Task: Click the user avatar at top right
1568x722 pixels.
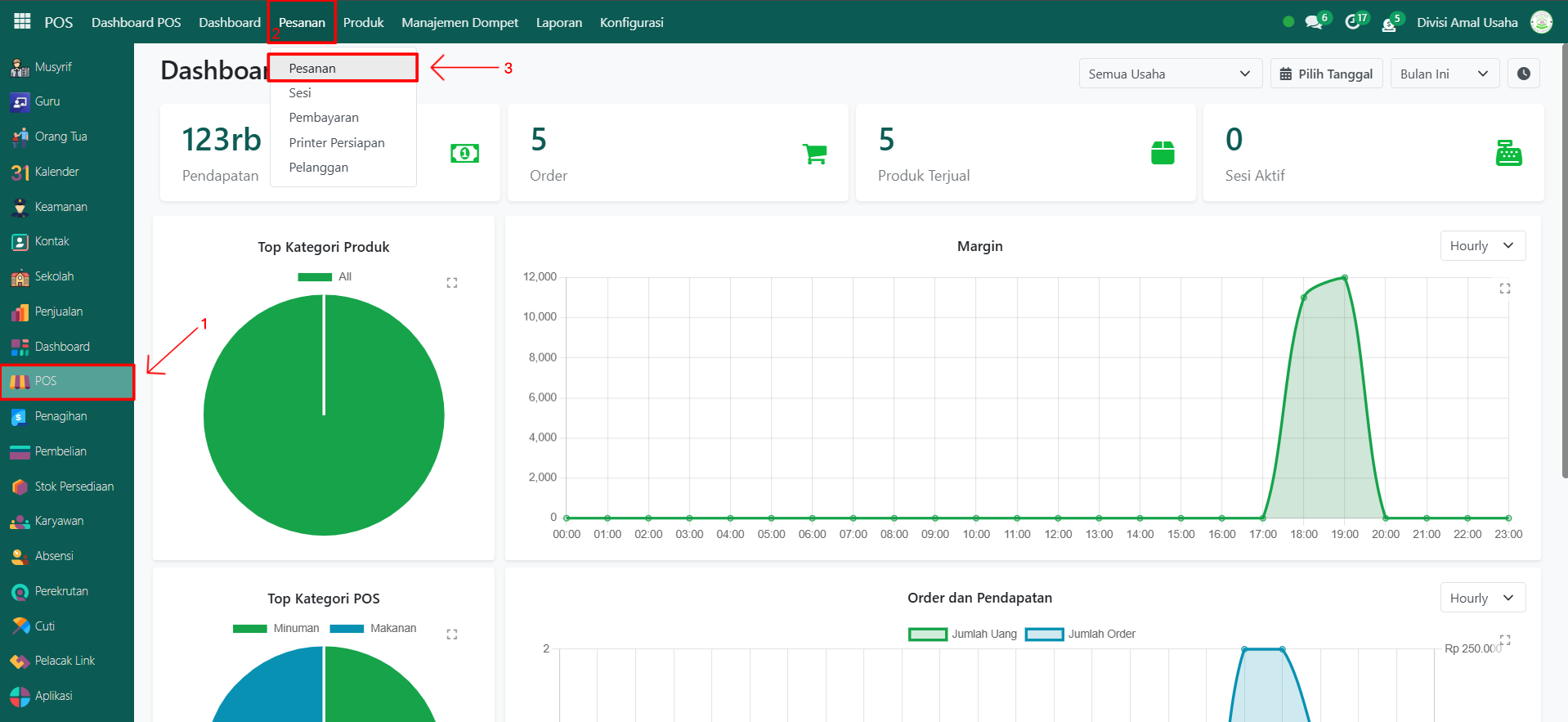Action: [x=1541, y=22]
